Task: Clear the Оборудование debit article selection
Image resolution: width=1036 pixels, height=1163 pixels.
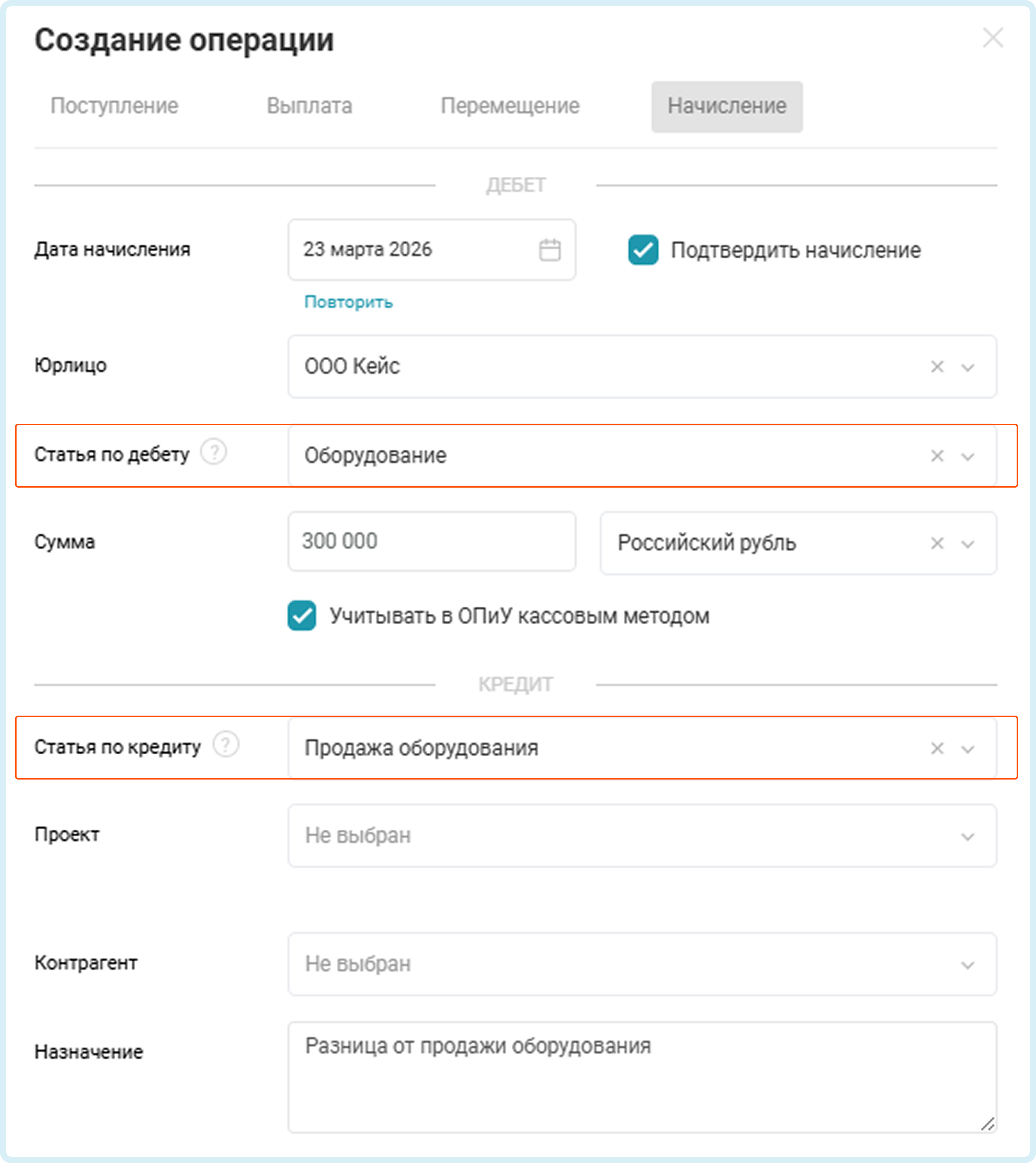Action: pyautogui.click(x=937, y=456)
